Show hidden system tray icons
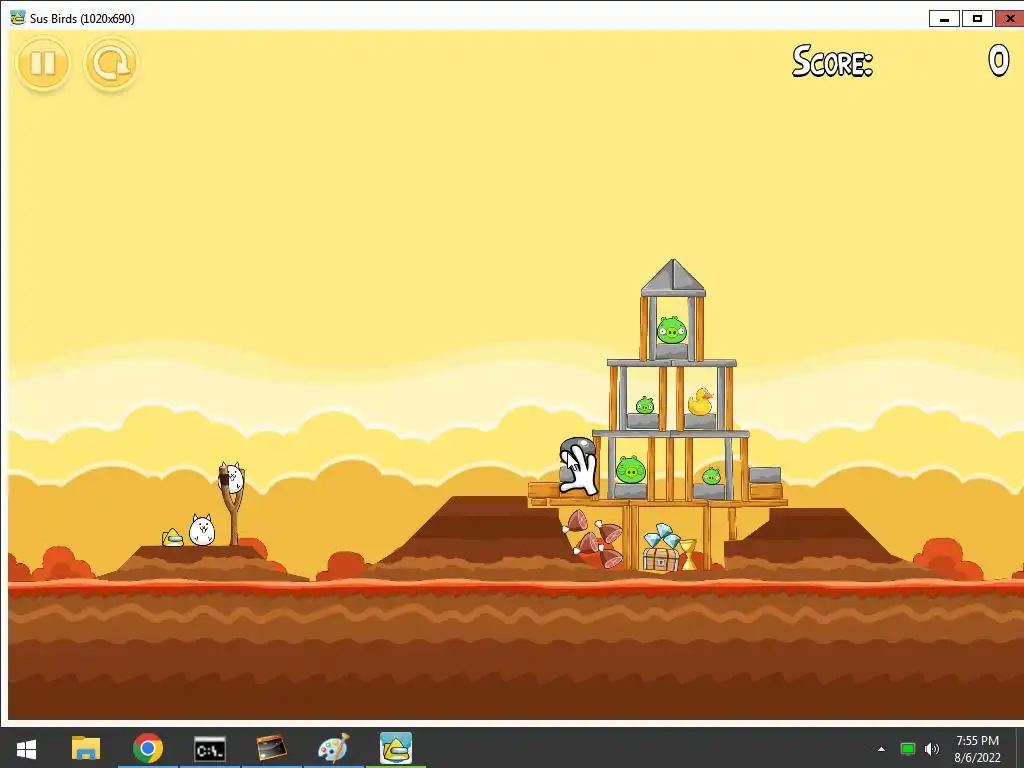The width and height of the screenshot is (1024, 768). coord(881,749)
